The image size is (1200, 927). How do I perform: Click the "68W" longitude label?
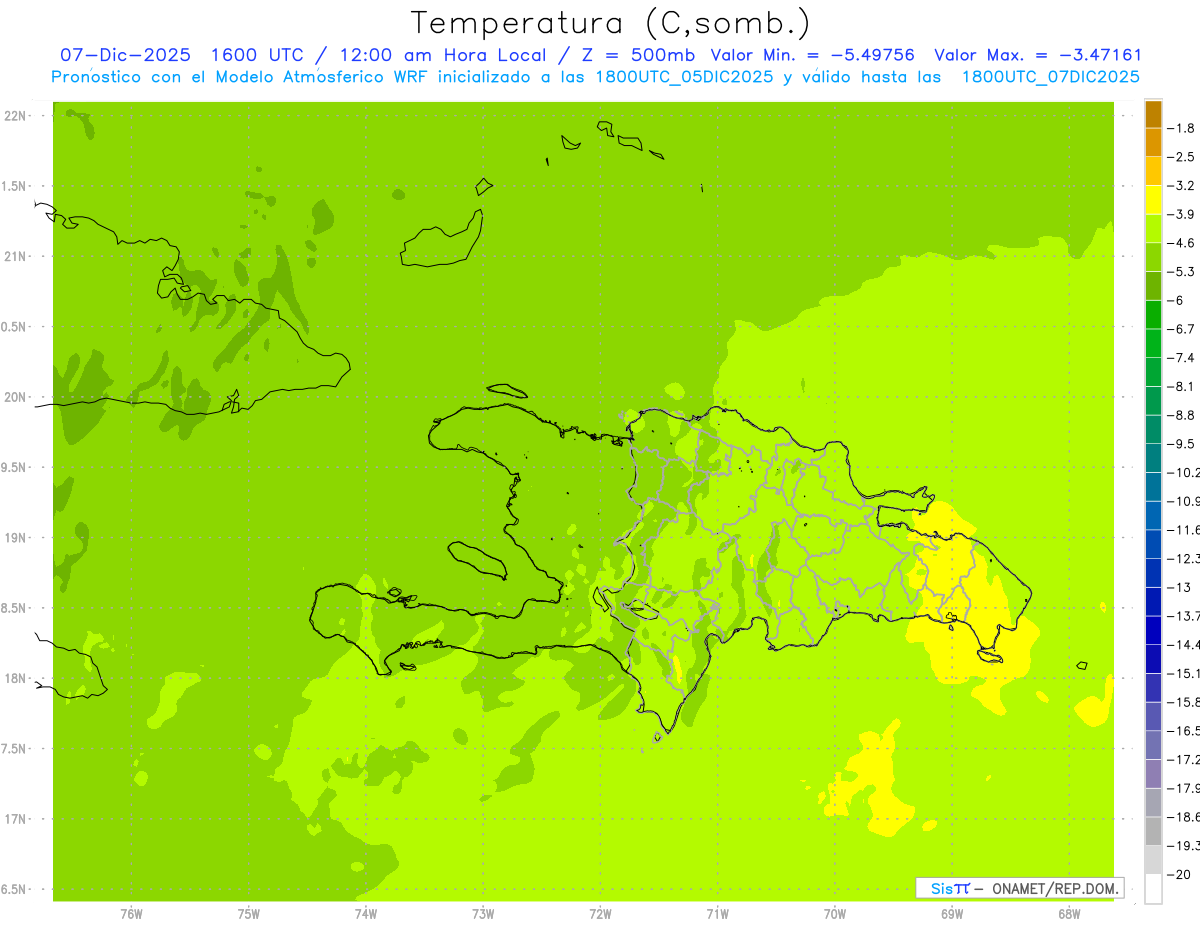1069,914
